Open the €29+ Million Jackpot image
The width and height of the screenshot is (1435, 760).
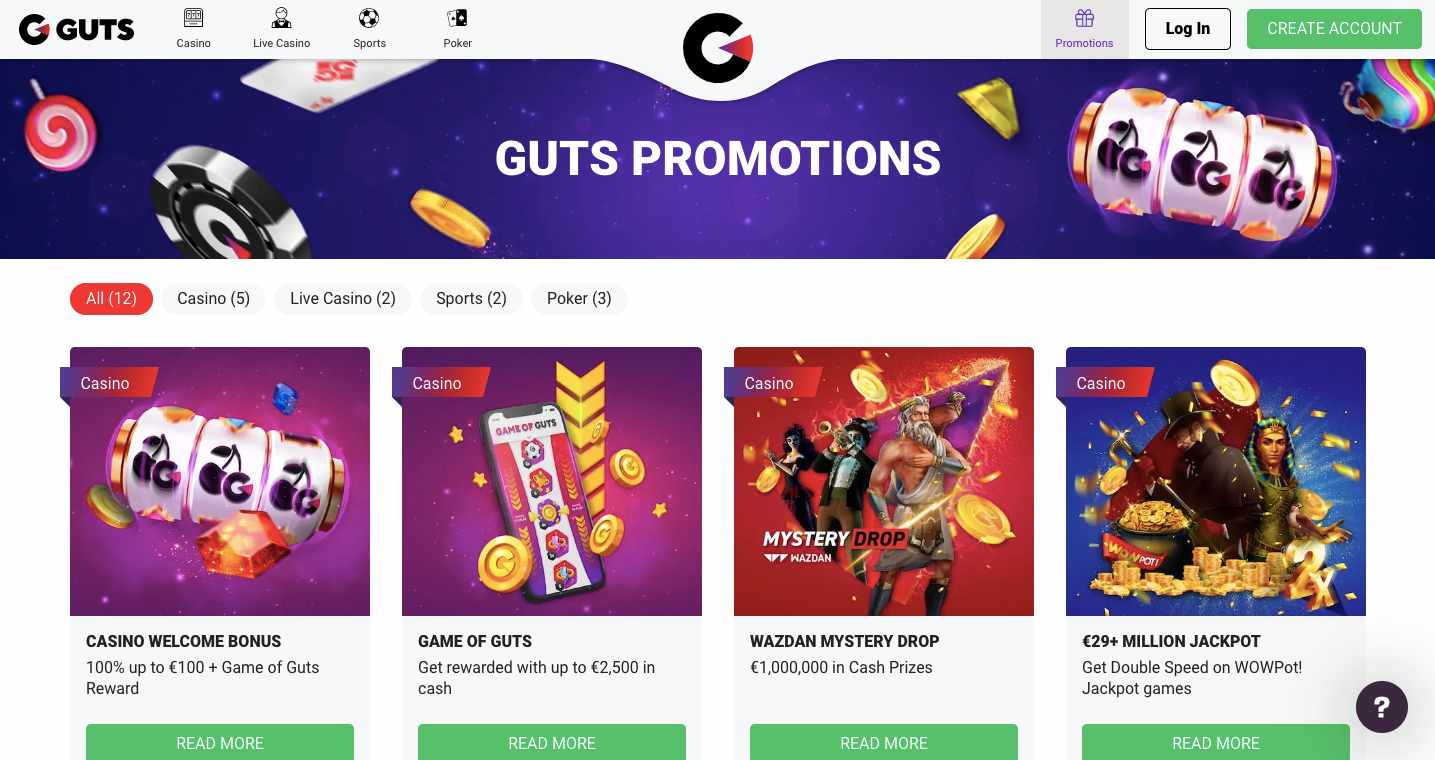pos(1216,481)
